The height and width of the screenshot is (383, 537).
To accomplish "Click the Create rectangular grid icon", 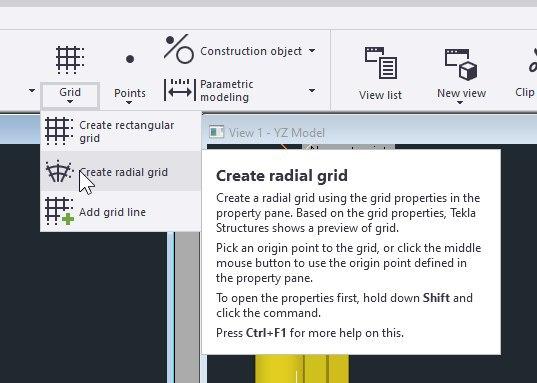I will 59,131.
